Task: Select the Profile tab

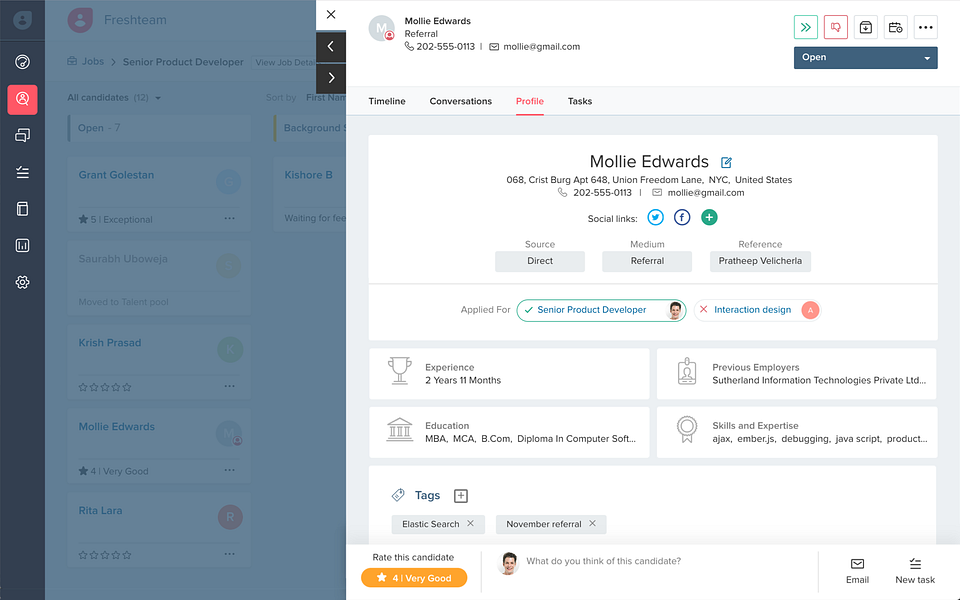Action: point(530,101)
